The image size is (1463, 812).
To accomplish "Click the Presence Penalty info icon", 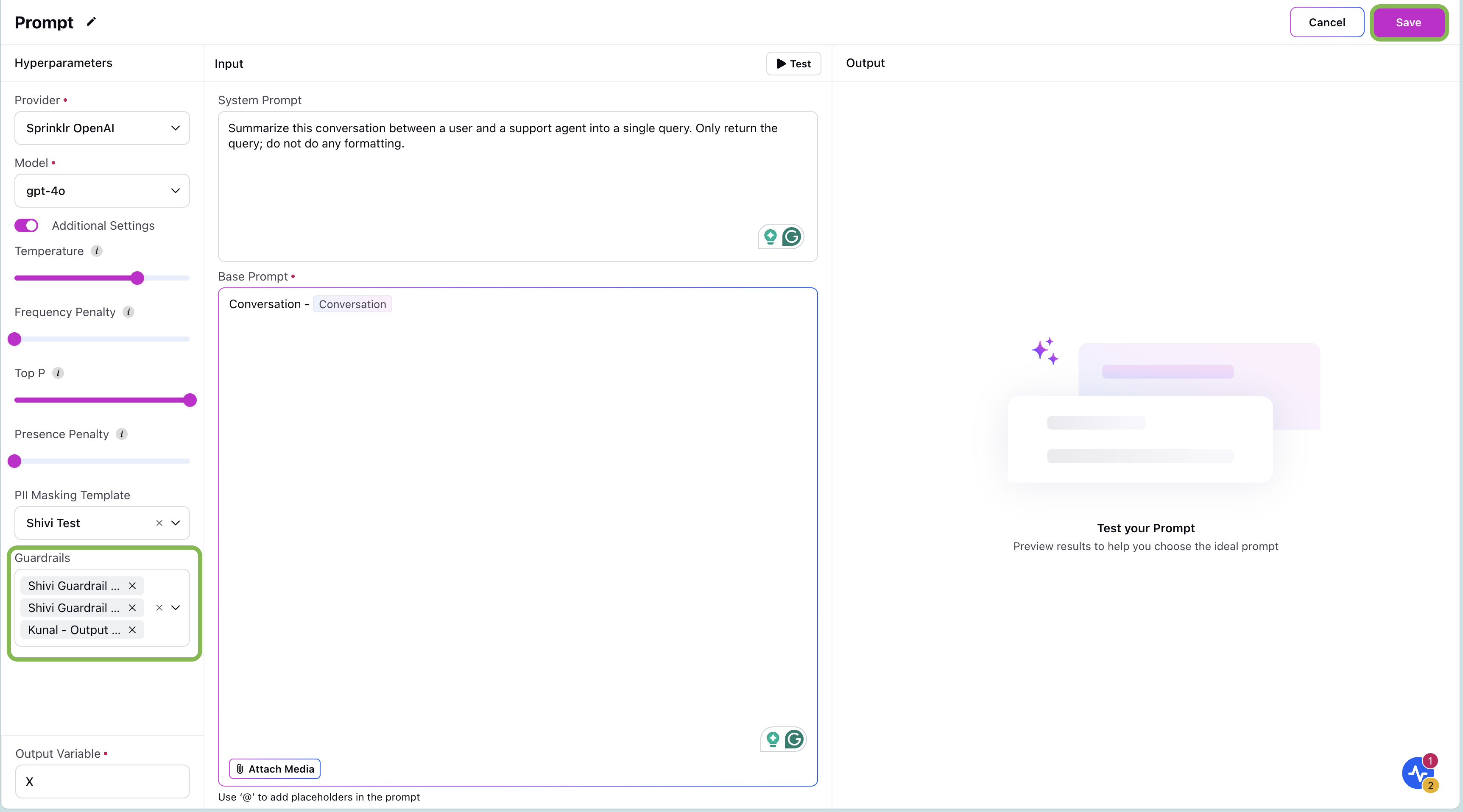I will (122, 434).
